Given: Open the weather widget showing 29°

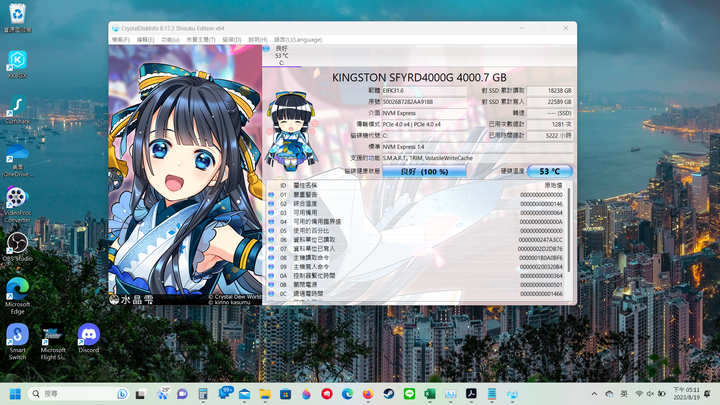Looking at the screenshot, I should tap(162, 394).
